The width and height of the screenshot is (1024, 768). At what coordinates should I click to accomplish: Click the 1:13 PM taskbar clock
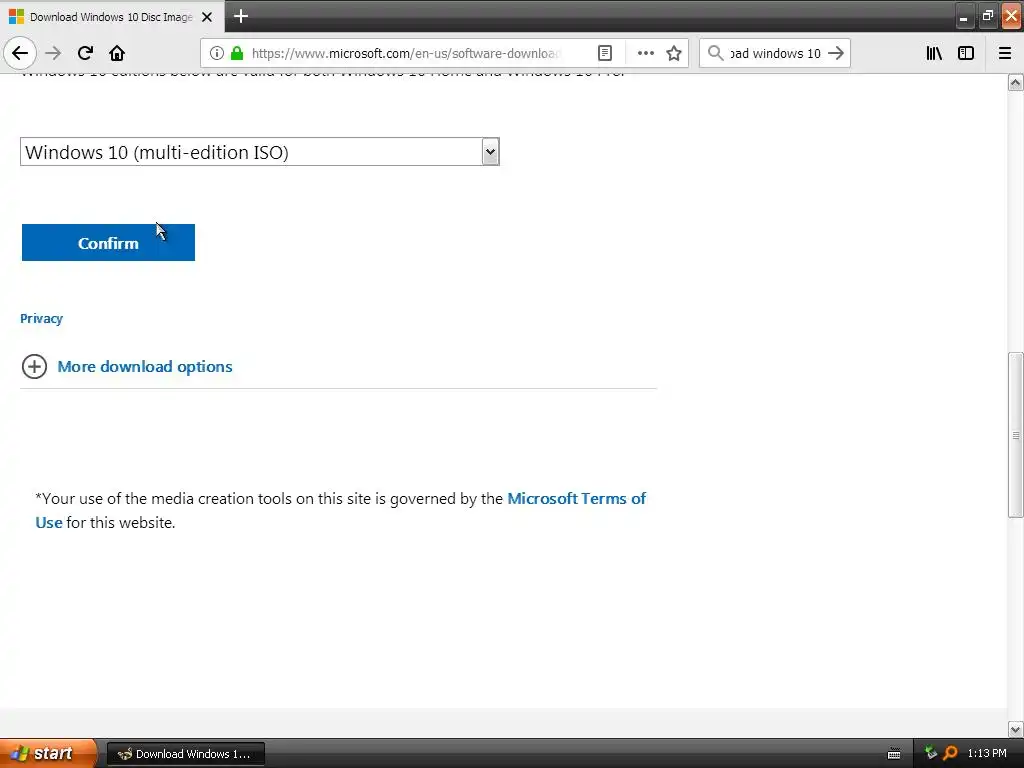tap(987, 753)
